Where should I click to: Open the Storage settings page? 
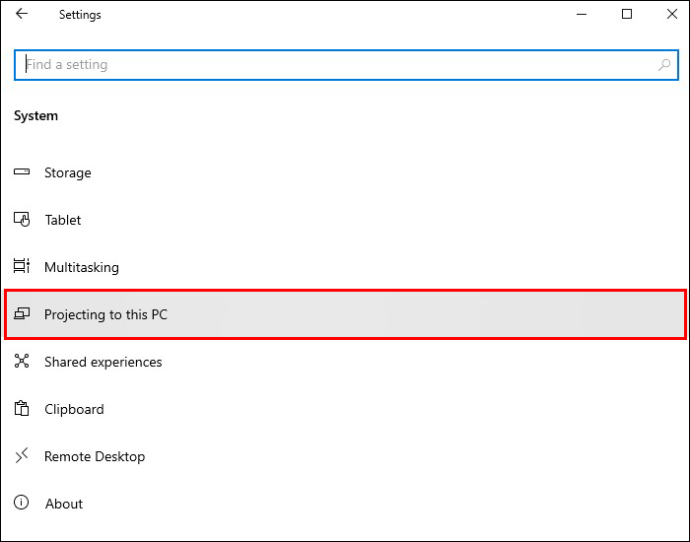(x=67, y=173)
